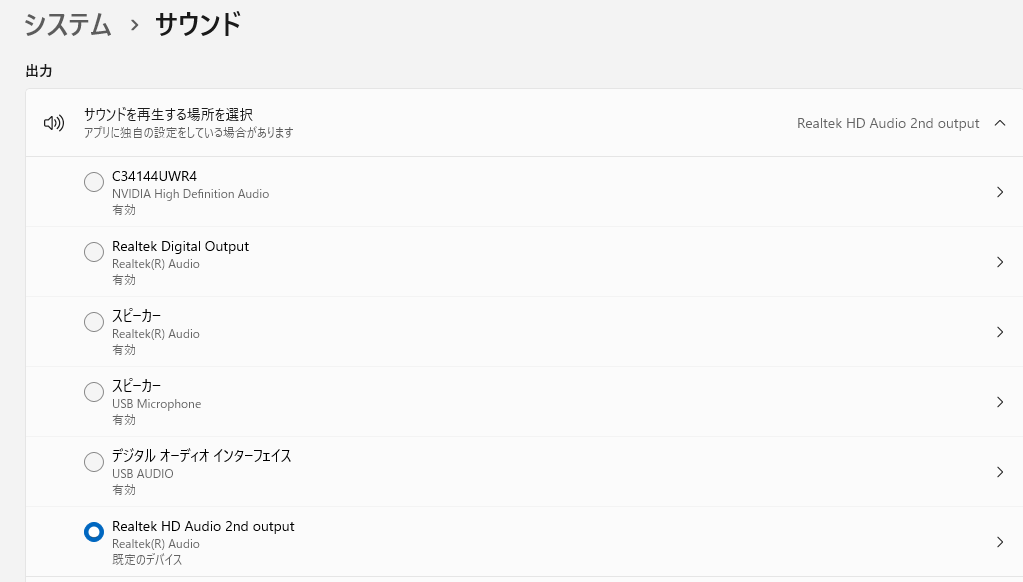Select Realtek HD Audio 2nd output radio
1023x582 pixels.
(x=94, y=532)
